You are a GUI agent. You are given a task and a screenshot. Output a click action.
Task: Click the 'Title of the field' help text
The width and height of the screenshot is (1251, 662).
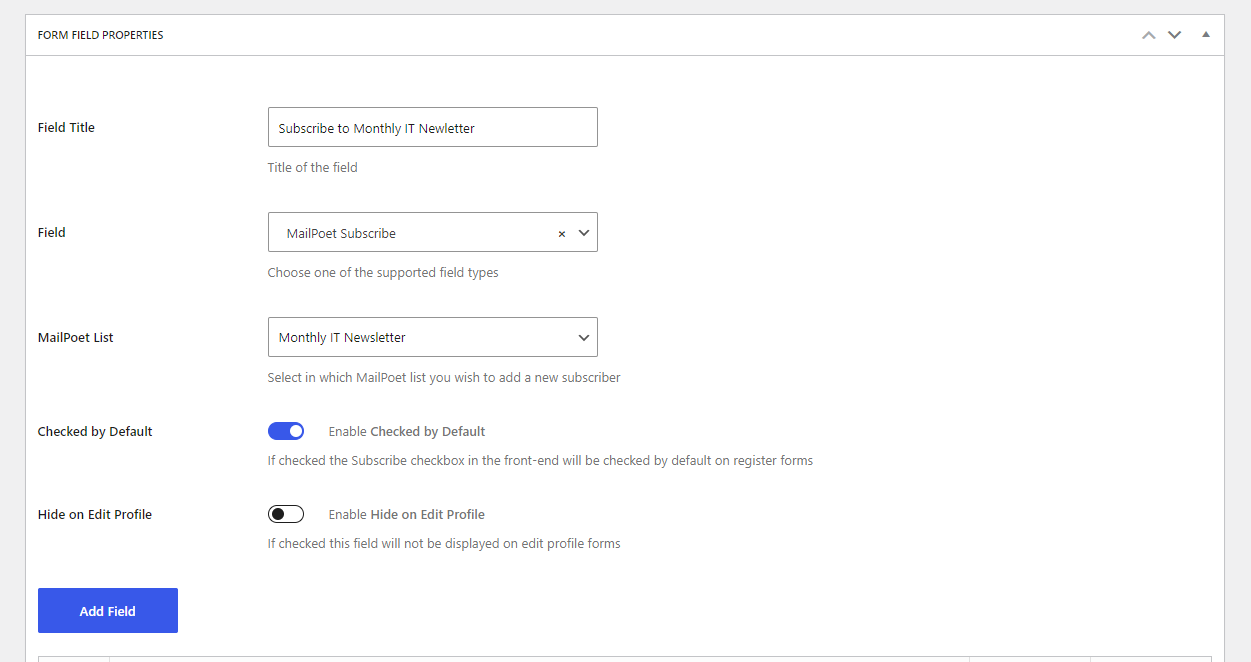pyautogui.click(x=312, y=167)
